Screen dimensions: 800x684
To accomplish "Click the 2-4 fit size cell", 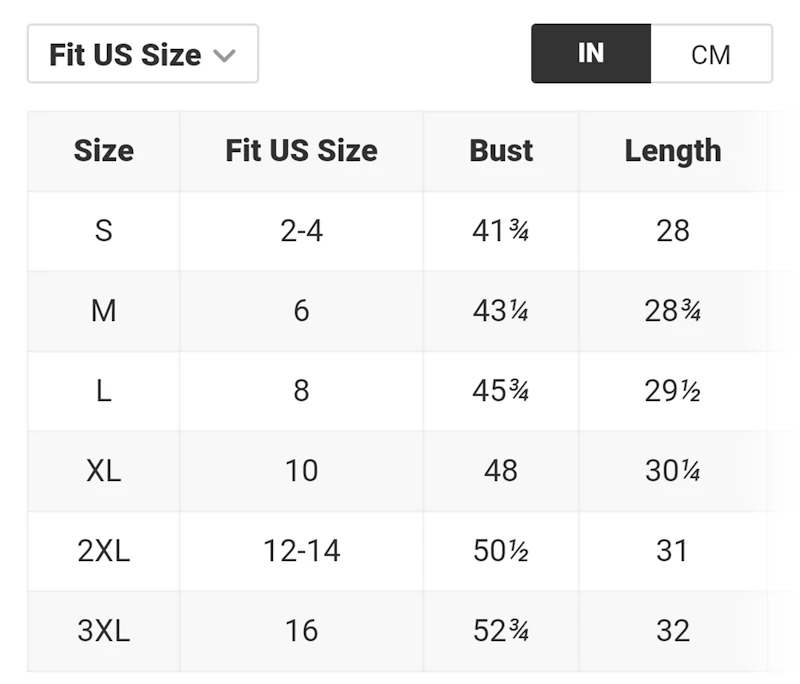I will point(302,231).
